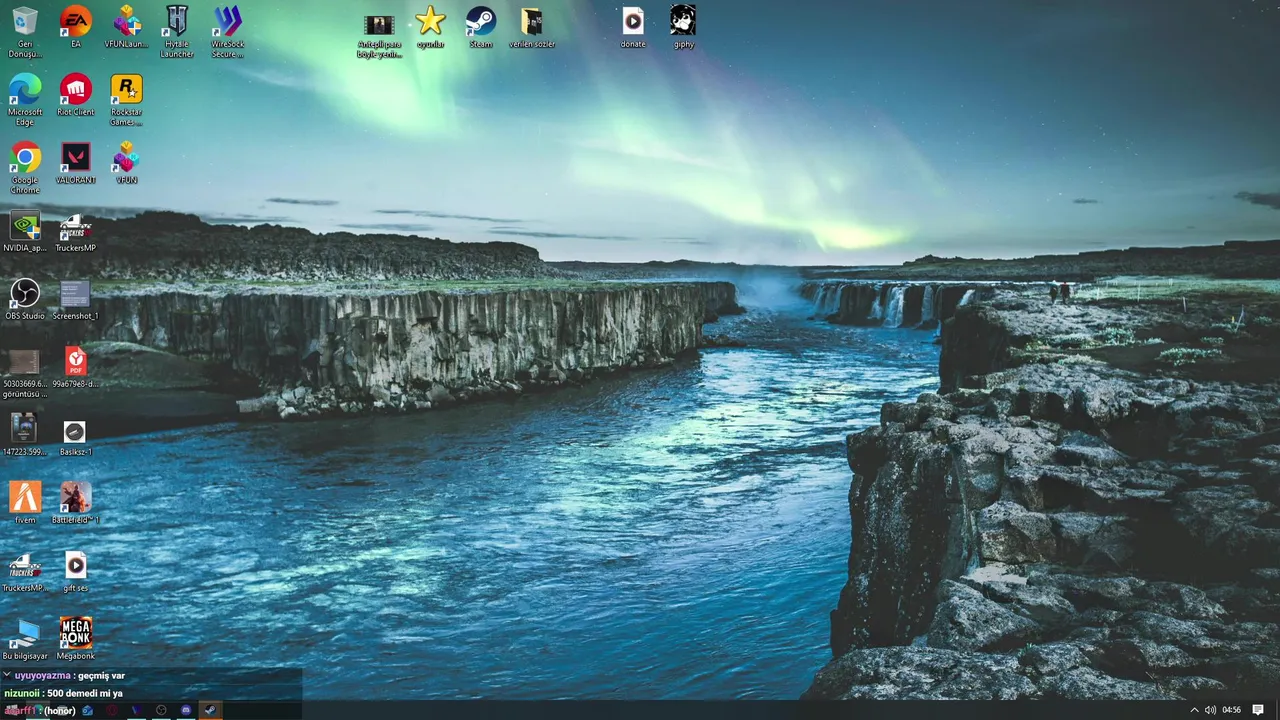1280x720 pixels.
Task: Select the giphy file icon
Action: [x=683, y=27]
